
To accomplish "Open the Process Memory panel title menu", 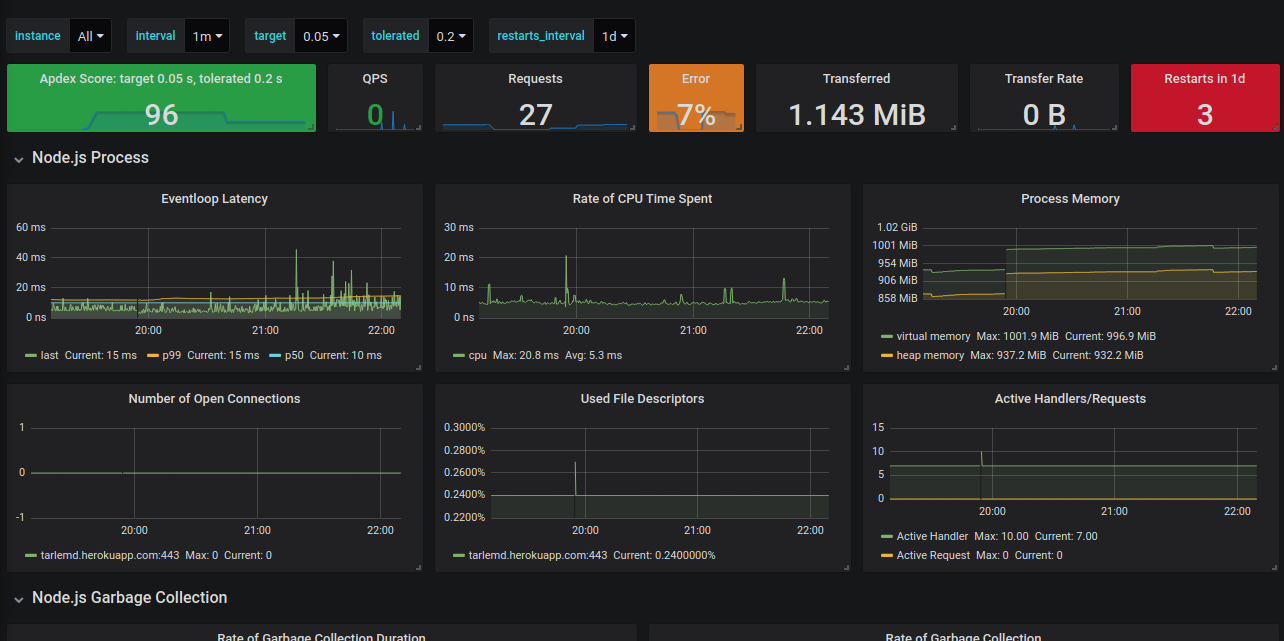I will click(1070, 198).
